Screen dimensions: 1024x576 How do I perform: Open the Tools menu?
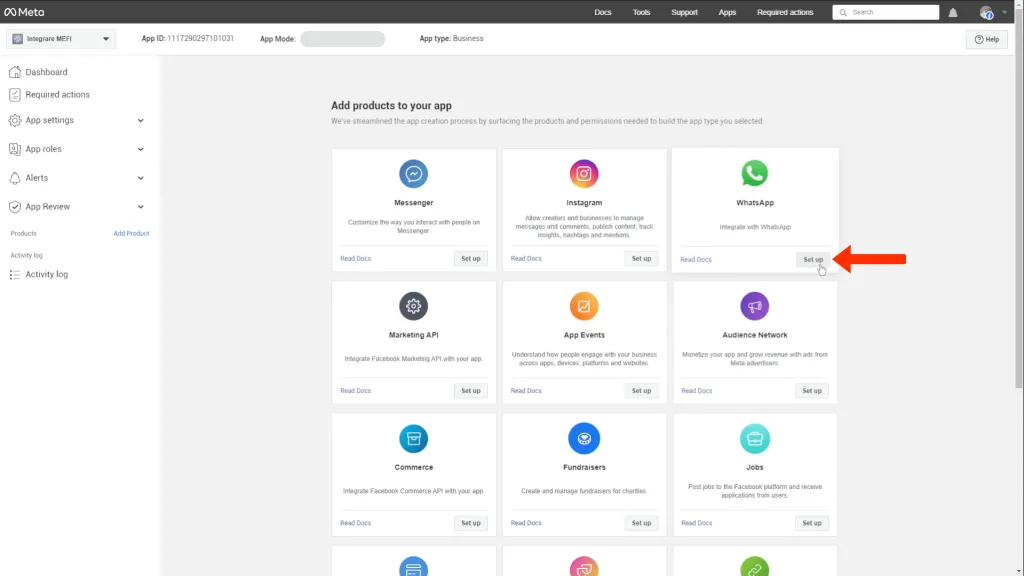pos(641,12)
